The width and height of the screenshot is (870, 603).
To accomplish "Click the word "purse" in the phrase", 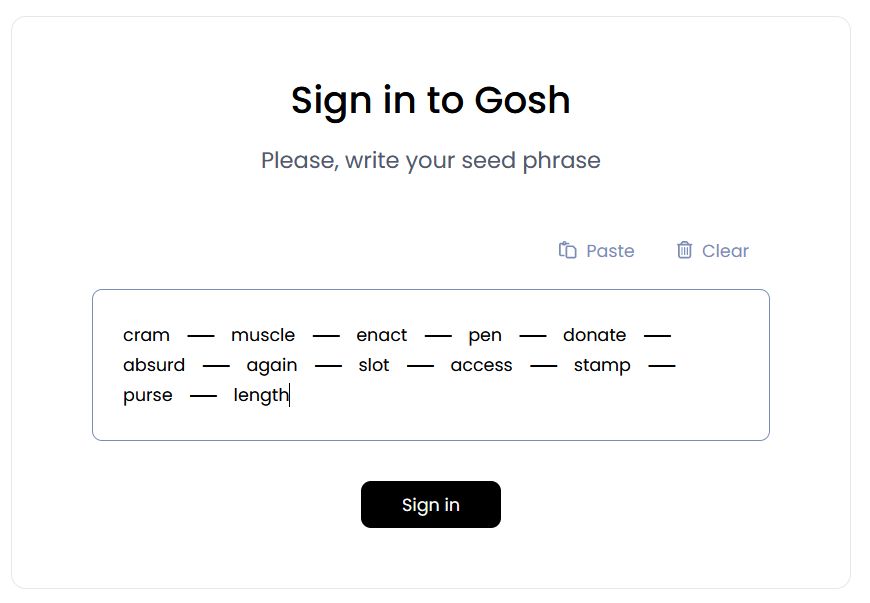I will point(148,395).
